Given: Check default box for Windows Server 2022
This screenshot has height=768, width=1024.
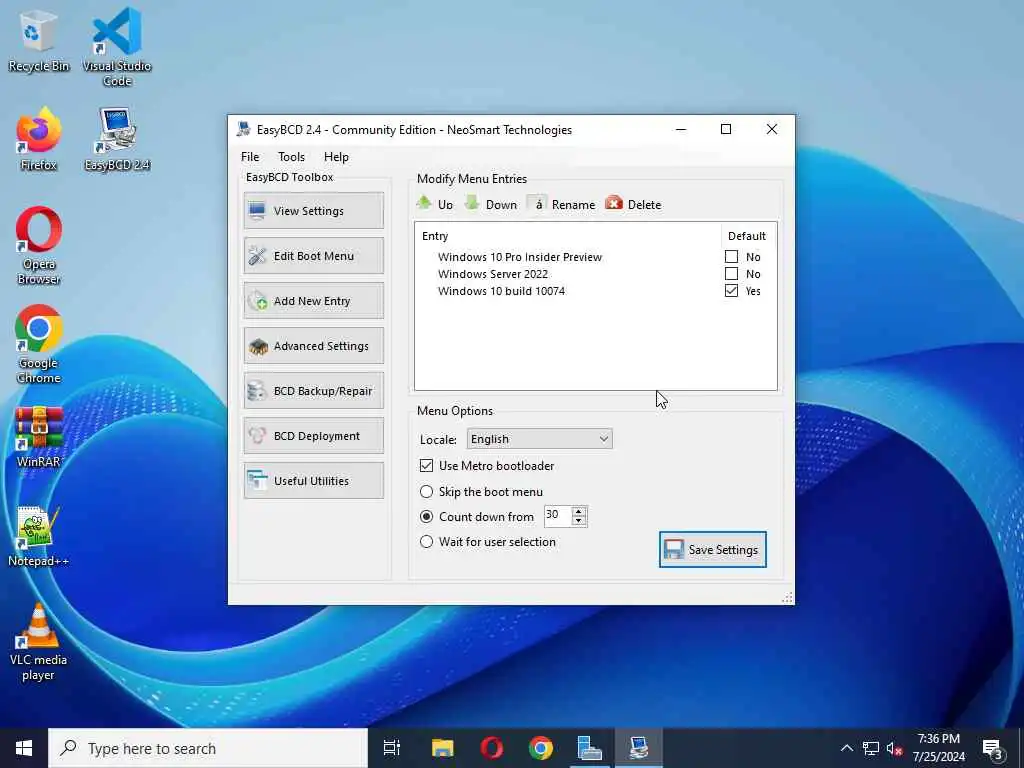Looking at the screenshot, I should (x=731, y=274).
